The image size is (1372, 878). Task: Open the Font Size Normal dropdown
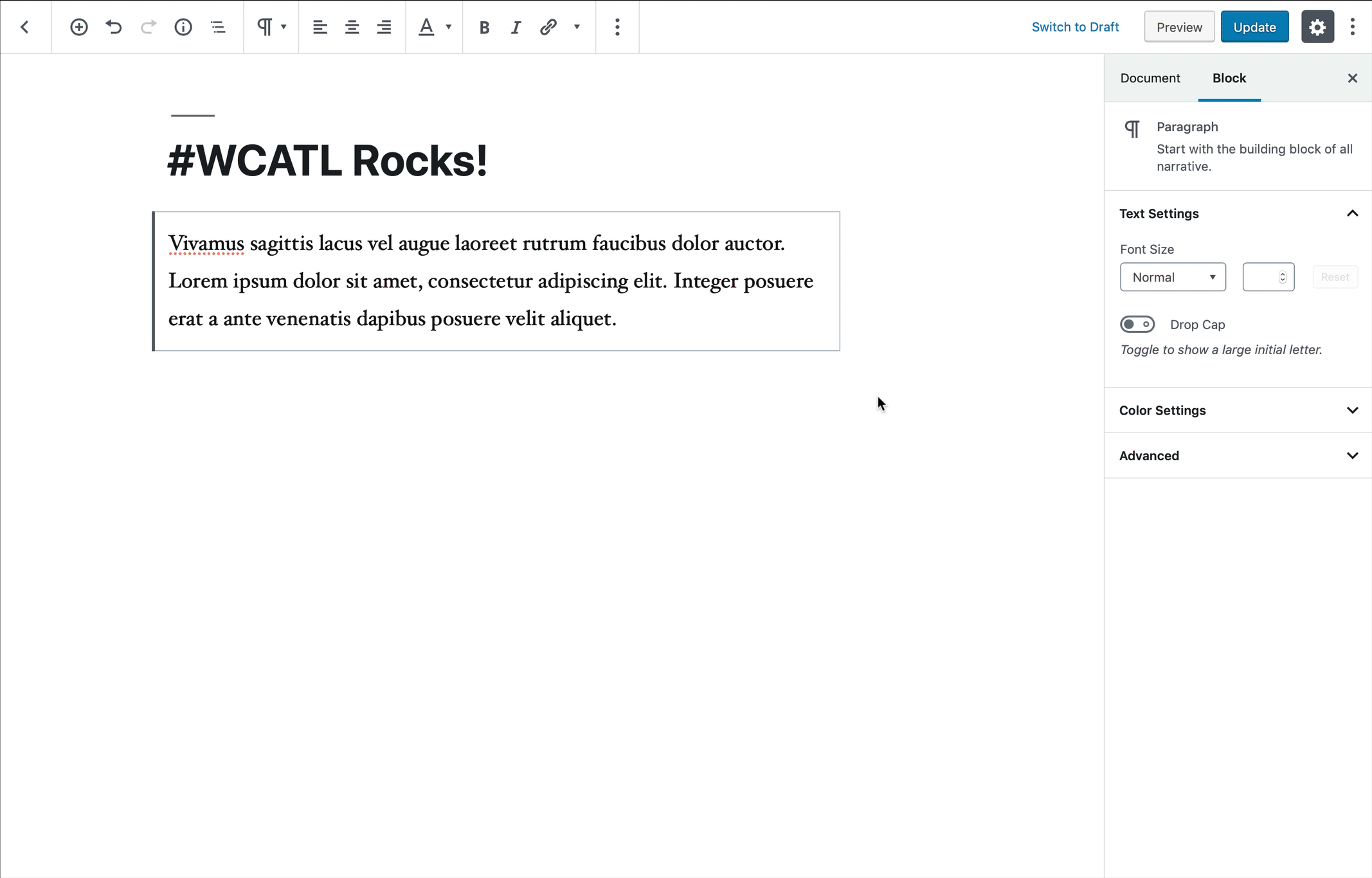point(1173,277)
